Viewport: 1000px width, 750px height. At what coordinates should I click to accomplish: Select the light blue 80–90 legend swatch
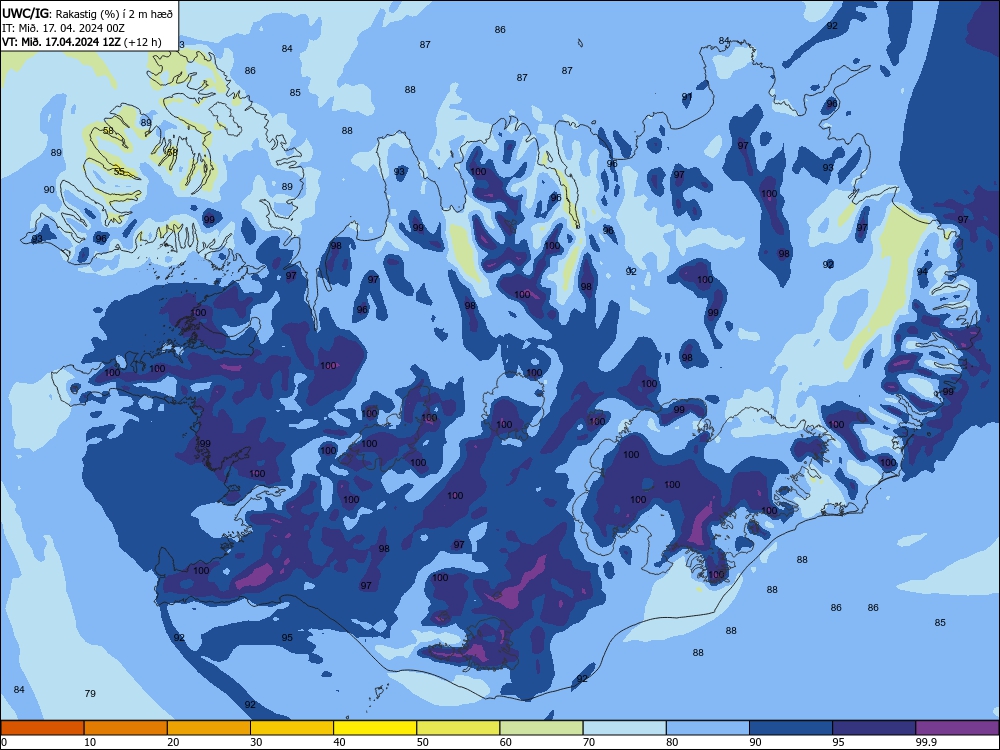coord(708,728)
